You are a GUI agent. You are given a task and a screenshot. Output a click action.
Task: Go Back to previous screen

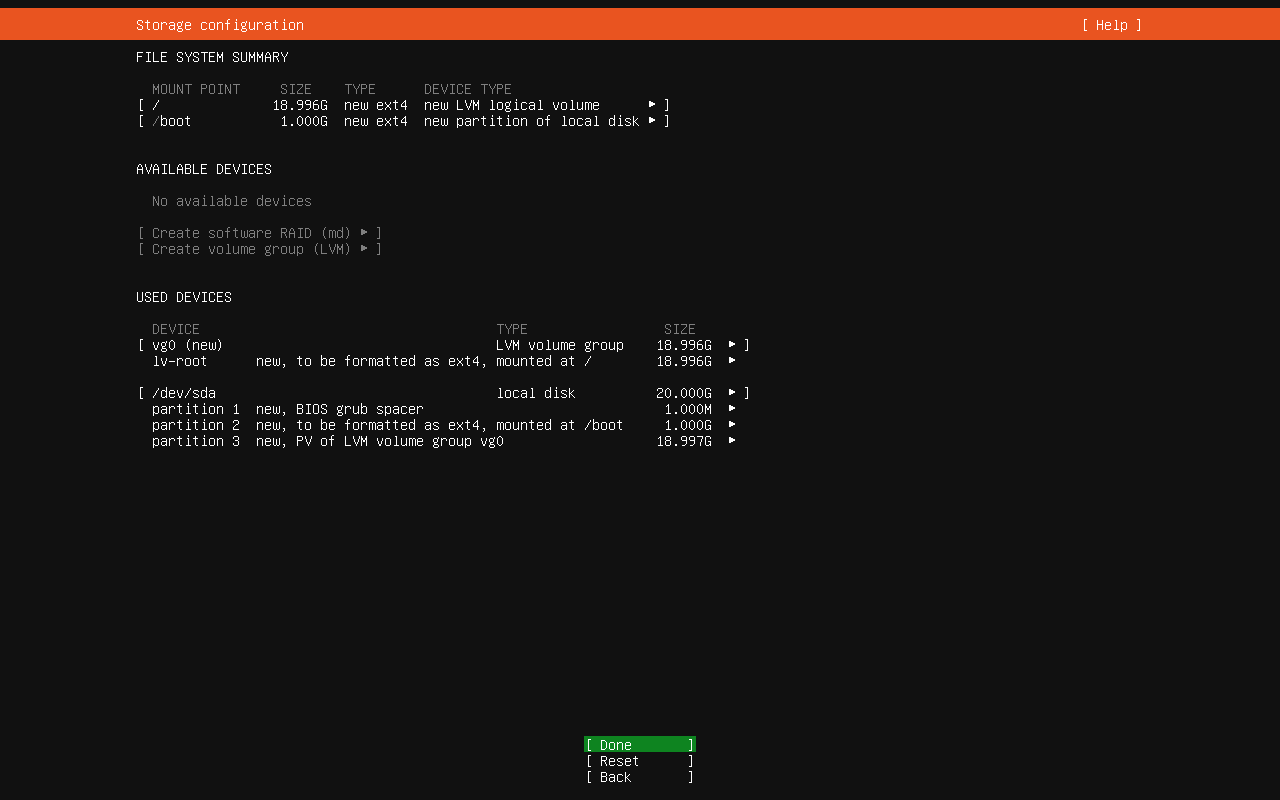pyautogui.click(x=639, y=777)
